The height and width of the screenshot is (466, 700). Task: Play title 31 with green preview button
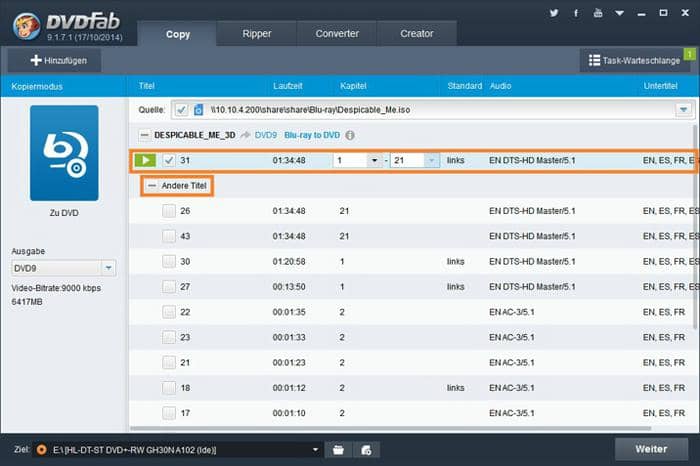click(x=146, y=160)
